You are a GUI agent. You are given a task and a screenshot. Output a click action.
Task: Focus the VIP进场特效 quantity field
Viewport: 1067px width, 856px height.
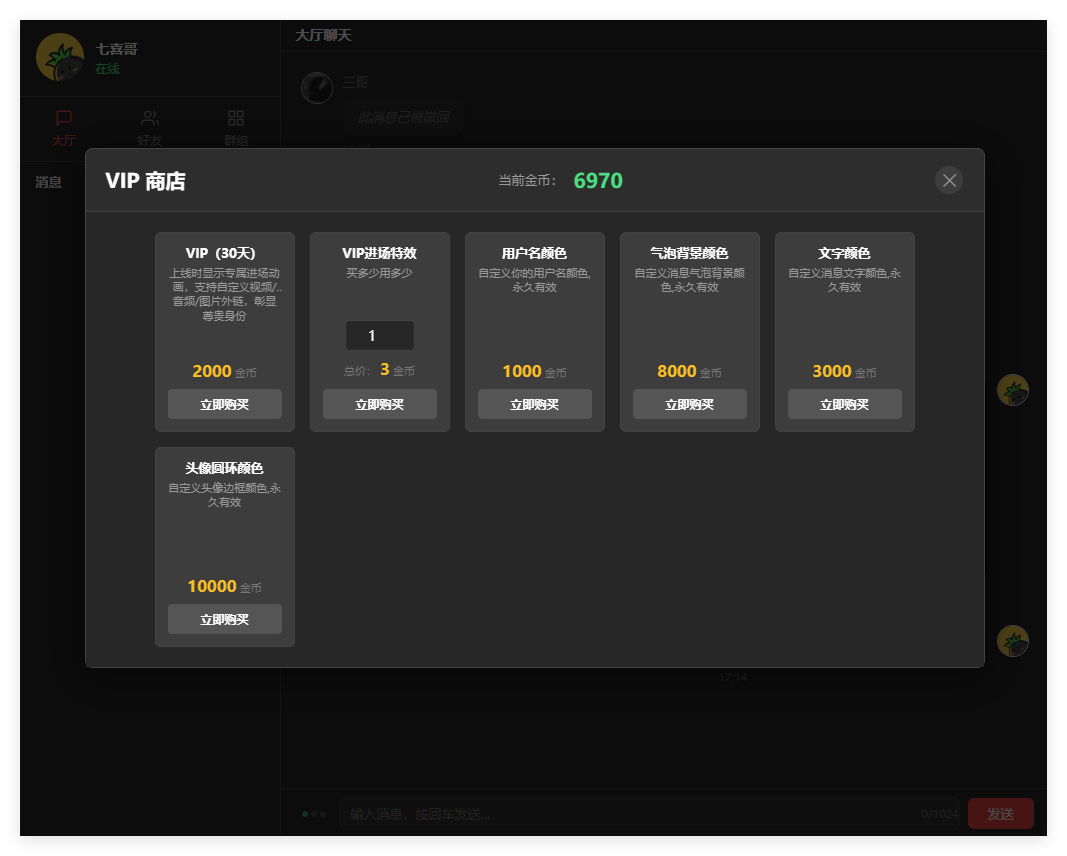(x=379, y=336)
